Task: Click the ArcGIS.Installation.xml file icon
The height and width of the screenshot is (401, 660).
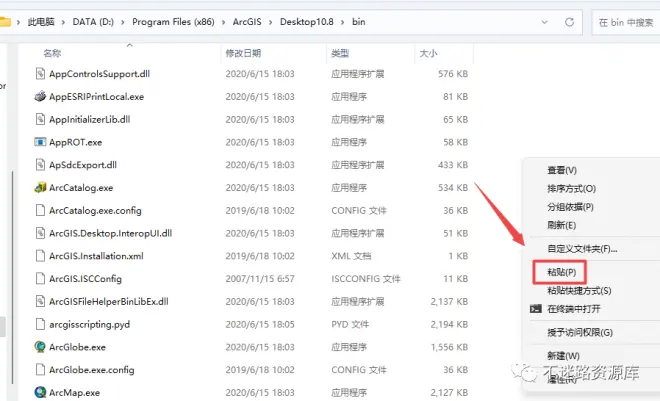Action: (40, 255)
